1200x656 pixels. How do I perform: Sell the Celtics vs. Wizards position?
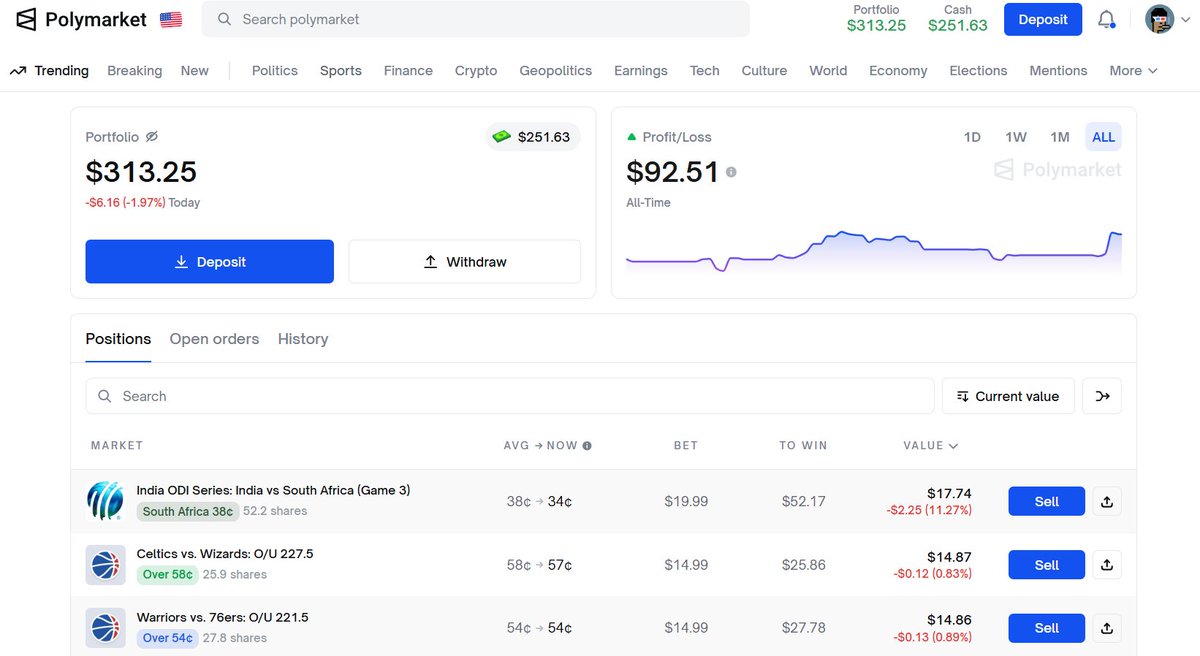tap(1047, 565)
